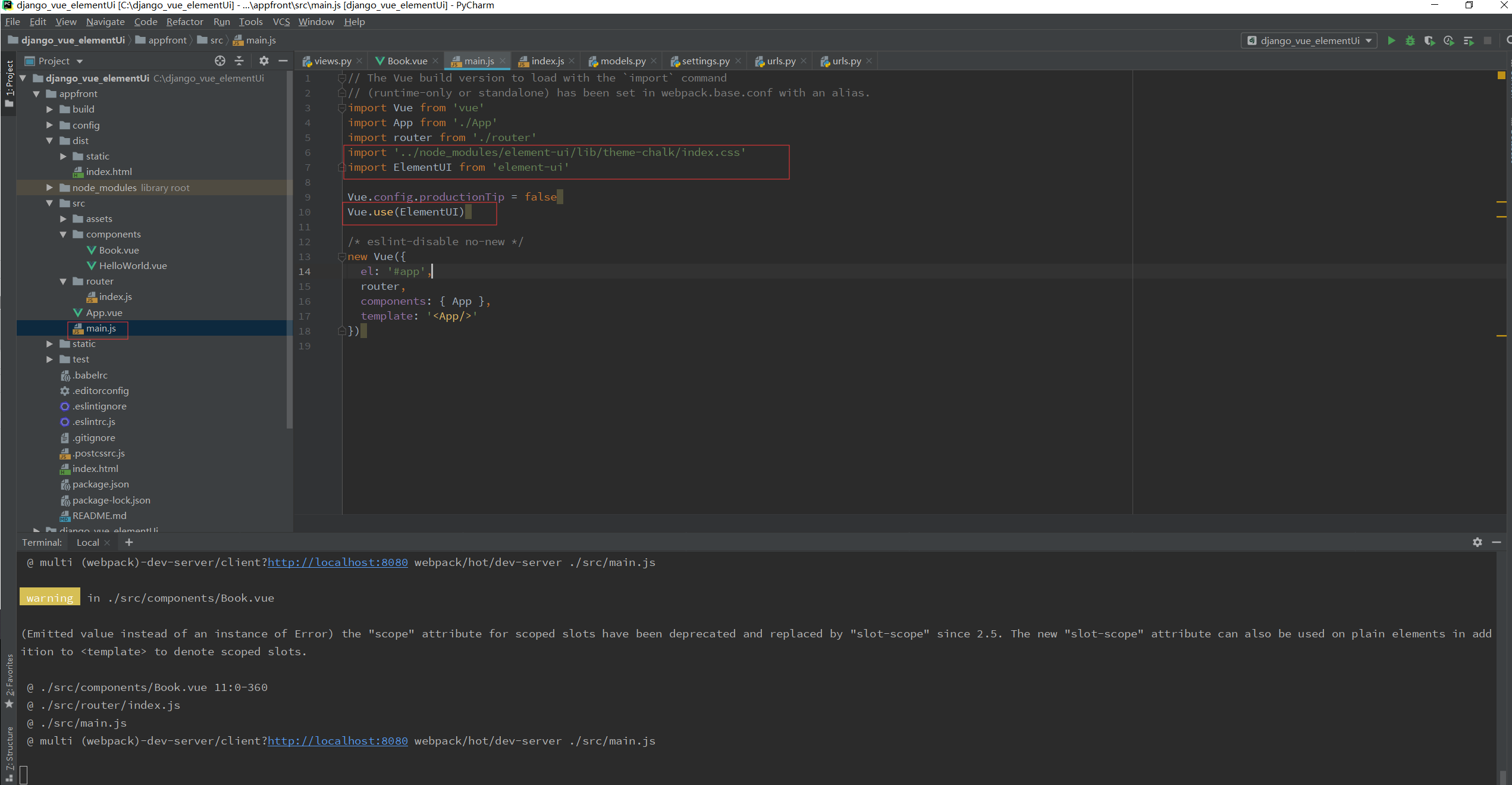Collapse the appfront folder
Image resolution: width=1512 pixels, height=785 pixels.
pos(36,93)
